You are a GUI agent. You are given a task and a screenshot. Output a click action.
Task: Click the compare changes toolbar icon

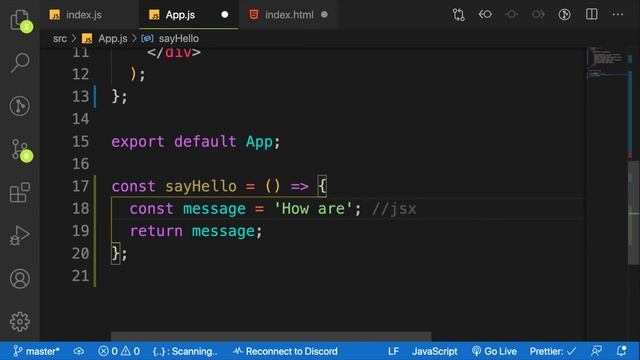click(458, 15)
